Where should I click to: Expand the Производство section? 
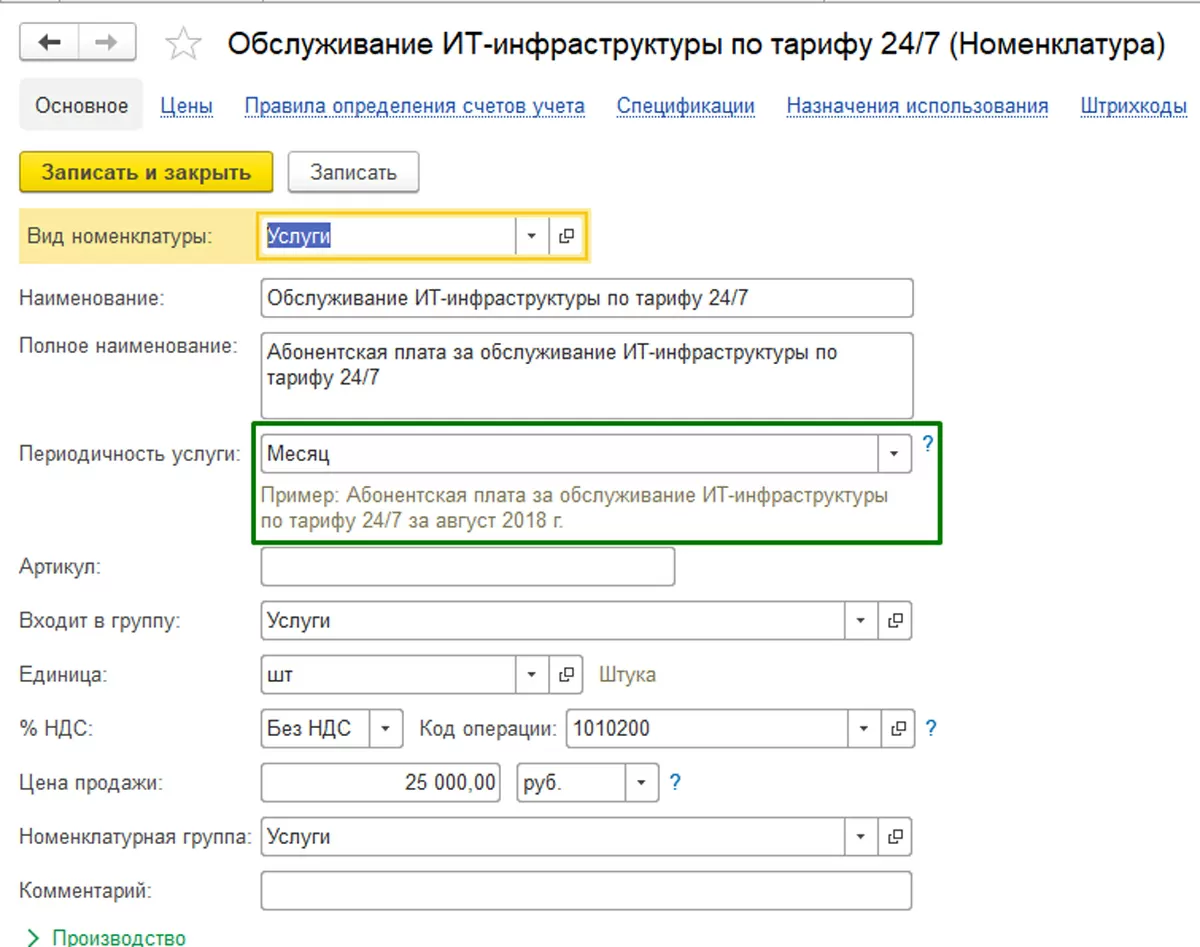[106, 937]
